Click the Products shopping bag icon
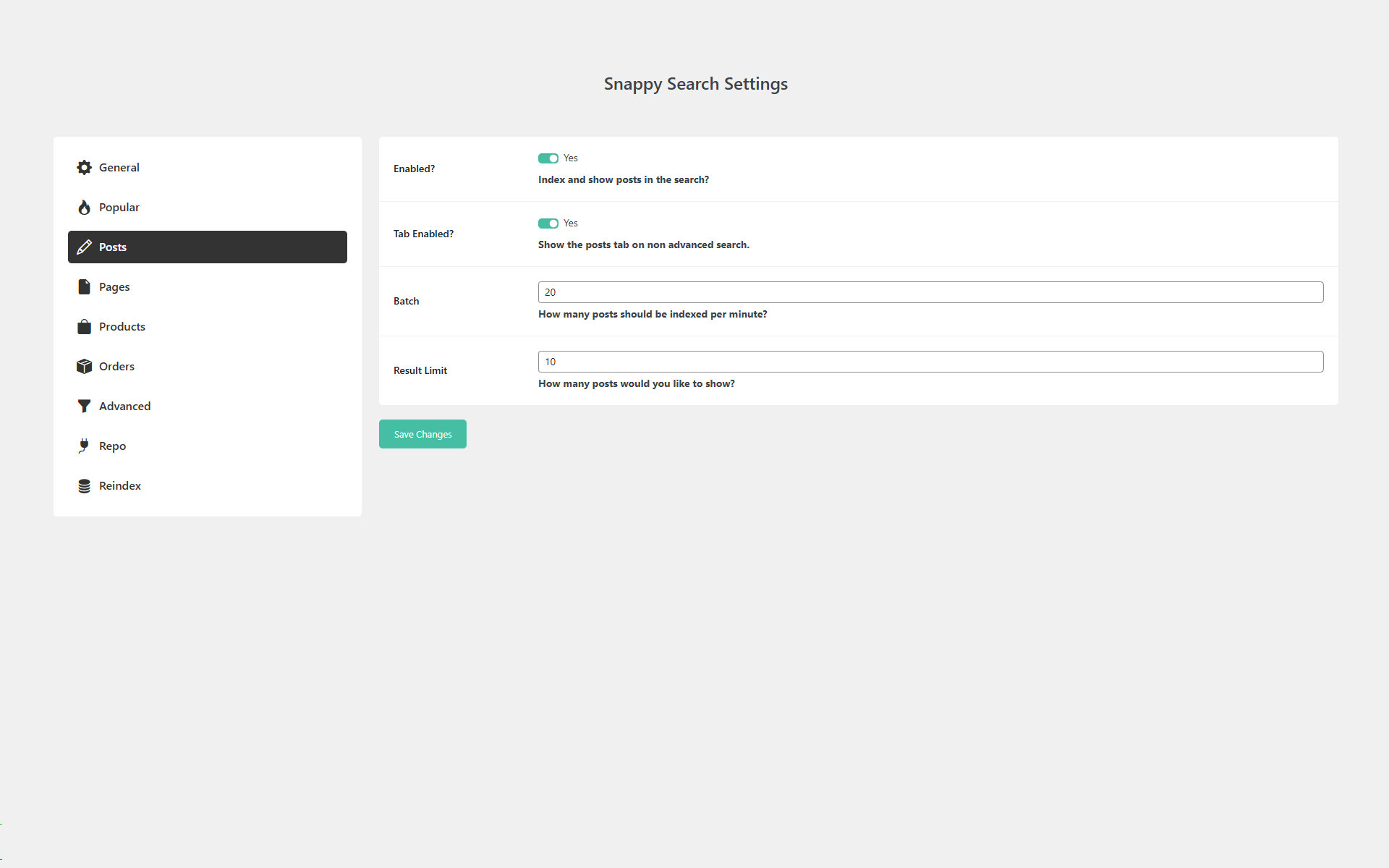Screen dimensions: 1389x868 pyautogui.click(x=85, y=326)
